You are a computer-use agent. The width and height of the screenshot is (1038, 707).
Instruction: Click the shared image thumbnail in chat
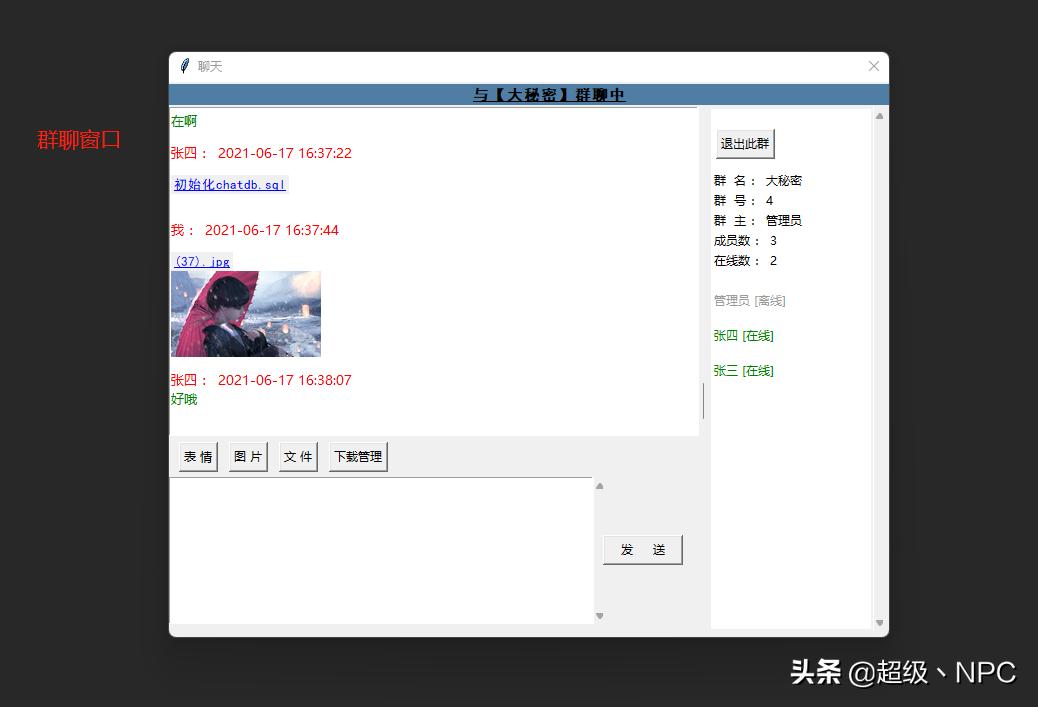(x=245, y=313)
